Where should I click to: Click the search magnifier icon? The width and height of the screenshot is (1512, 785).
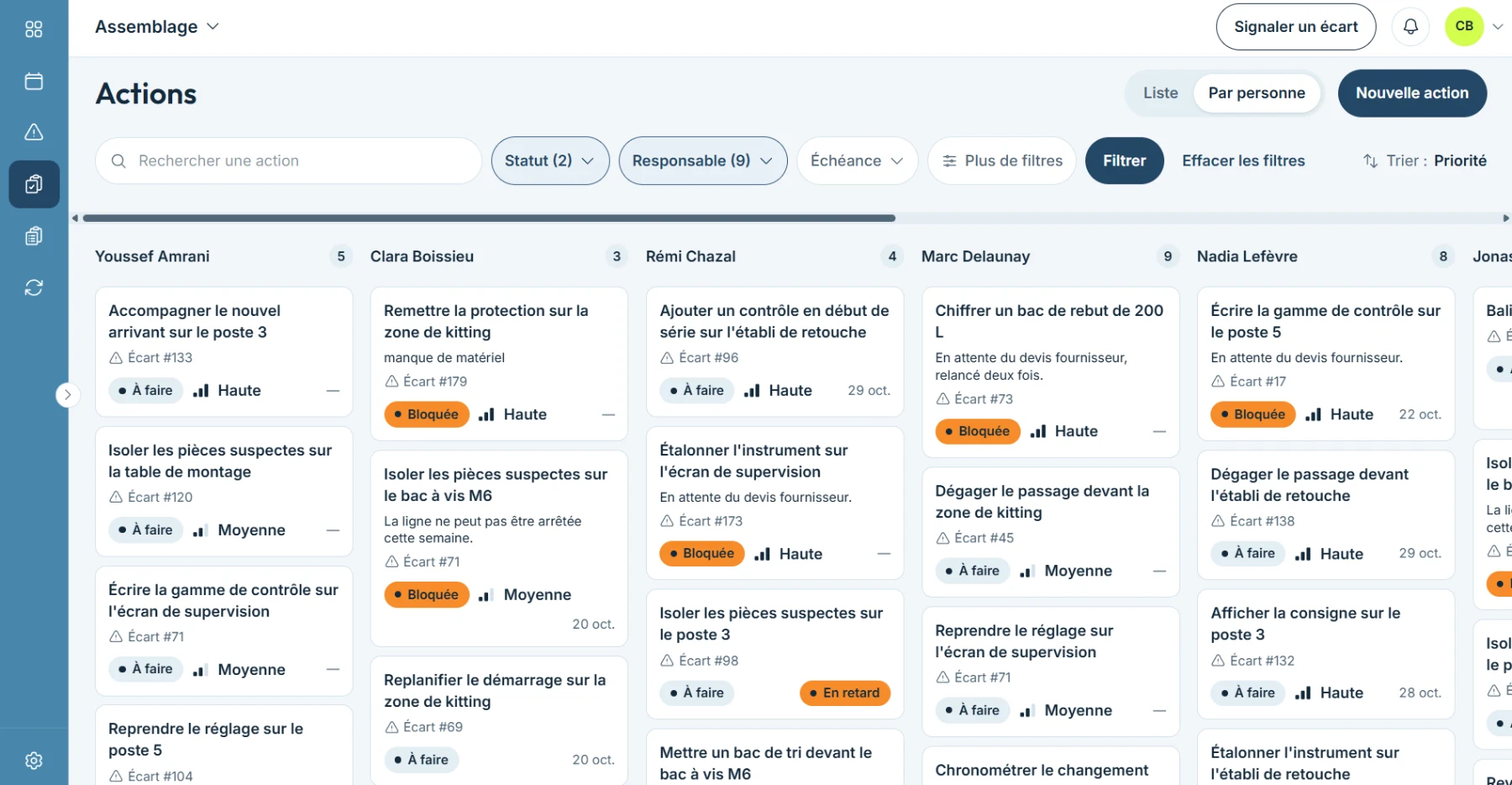tap(118, 161)
